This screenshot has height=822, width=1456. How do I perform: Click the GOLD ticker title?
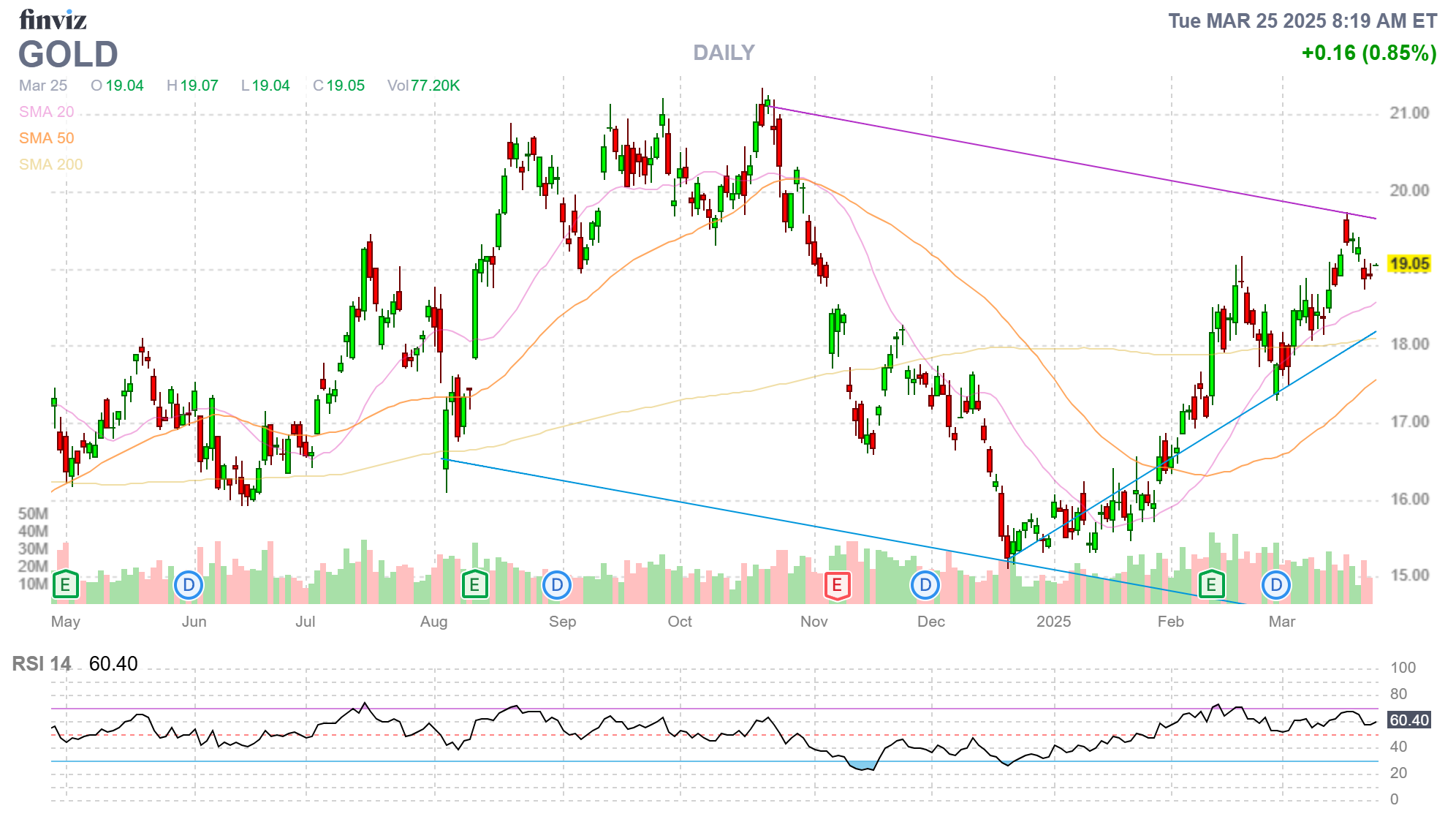click(68, 55)
